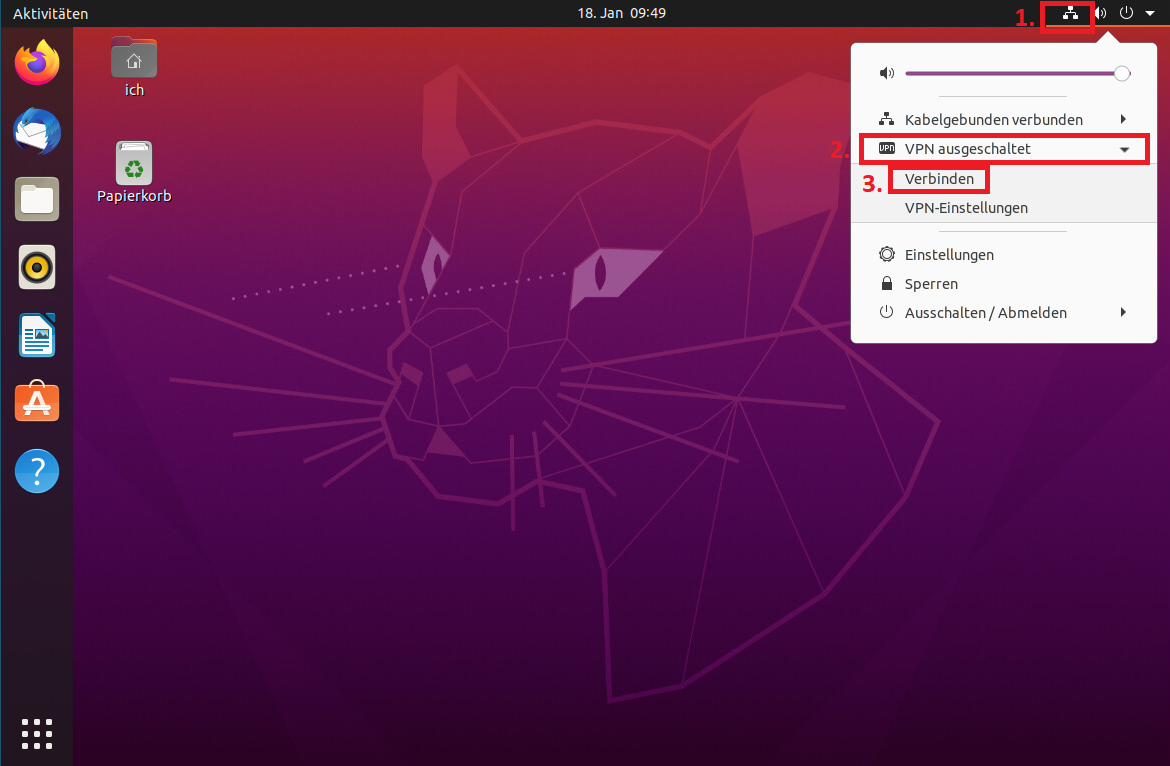Open the Files manager in dock
The image size is (1170, 766).
[x=37, y=199]
